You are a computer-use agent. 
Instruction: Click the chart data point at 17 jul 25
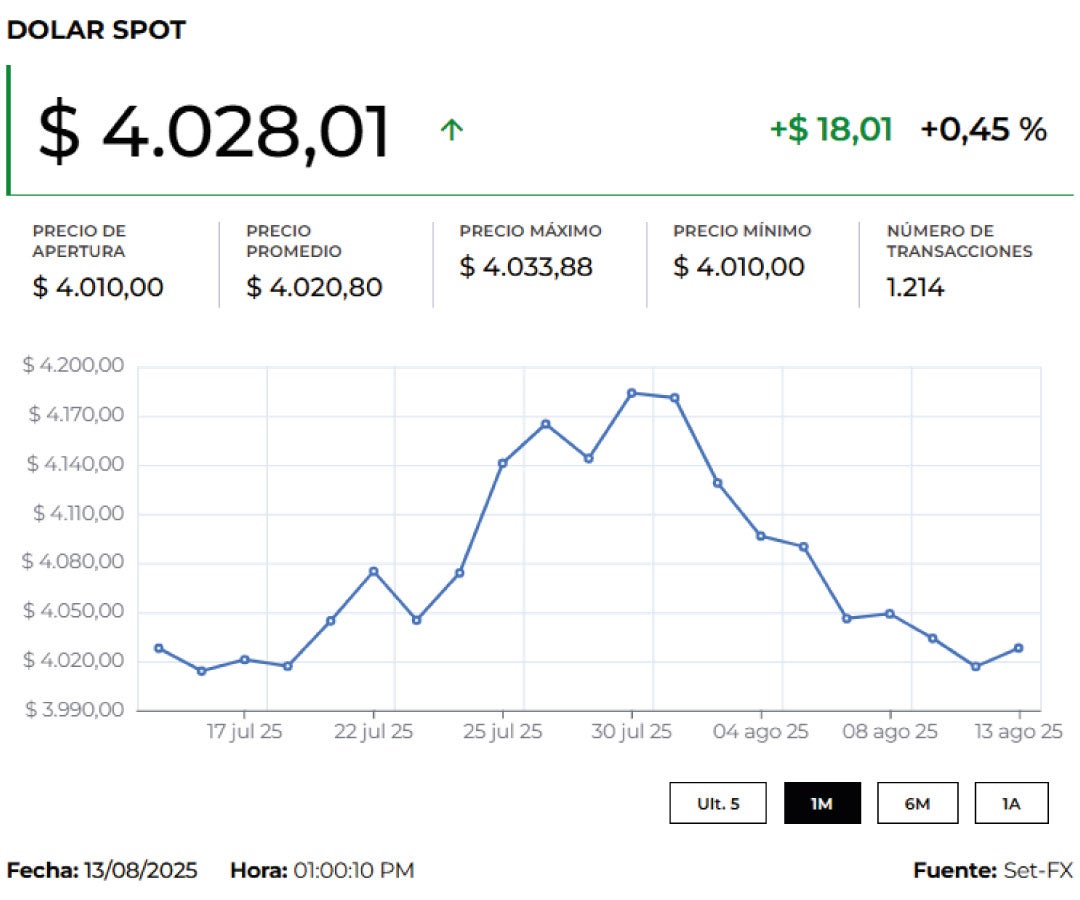click(245, 659)
